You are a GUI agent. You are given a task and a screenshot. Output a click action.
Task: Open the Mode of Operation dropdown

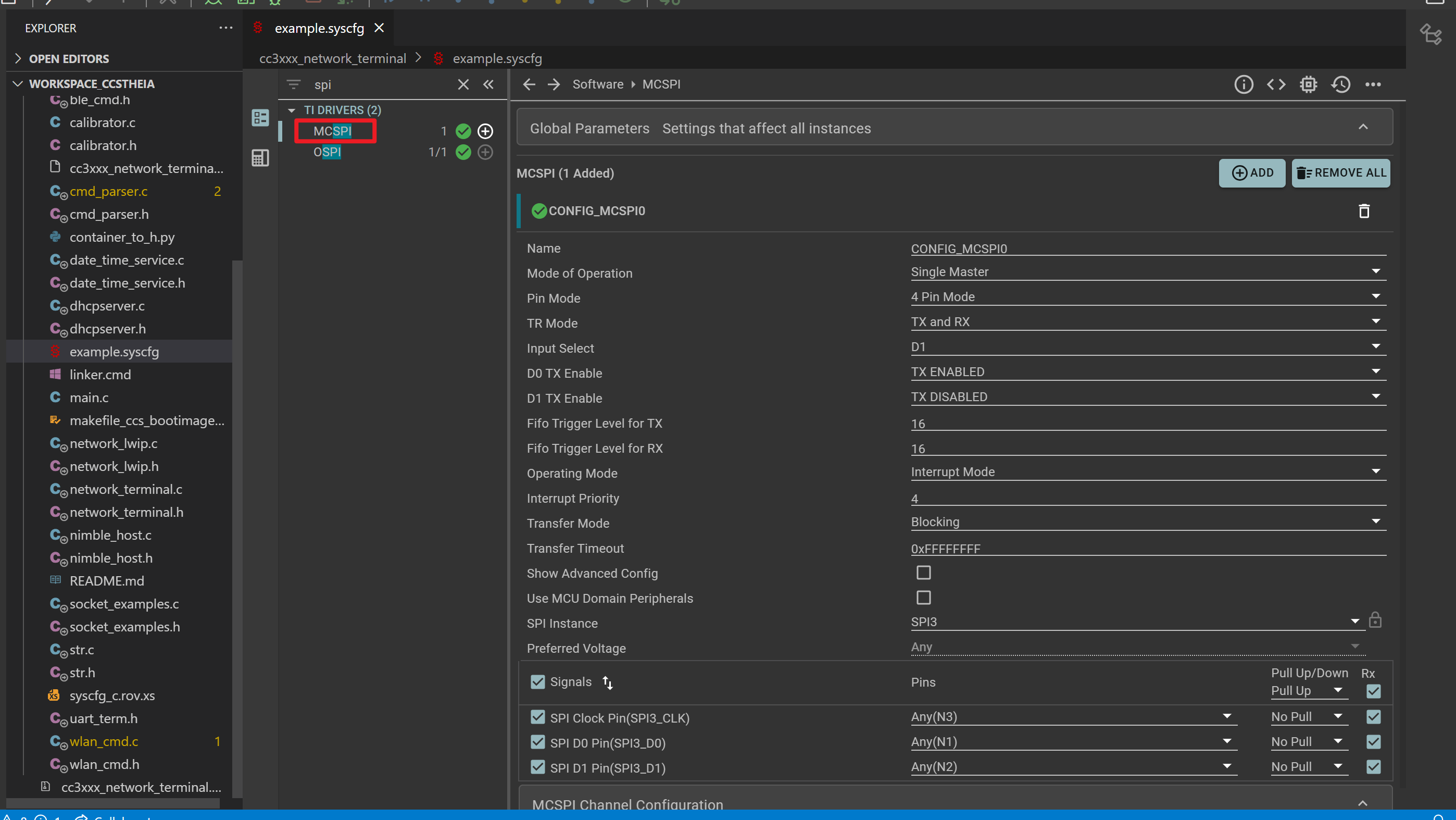1148,272
